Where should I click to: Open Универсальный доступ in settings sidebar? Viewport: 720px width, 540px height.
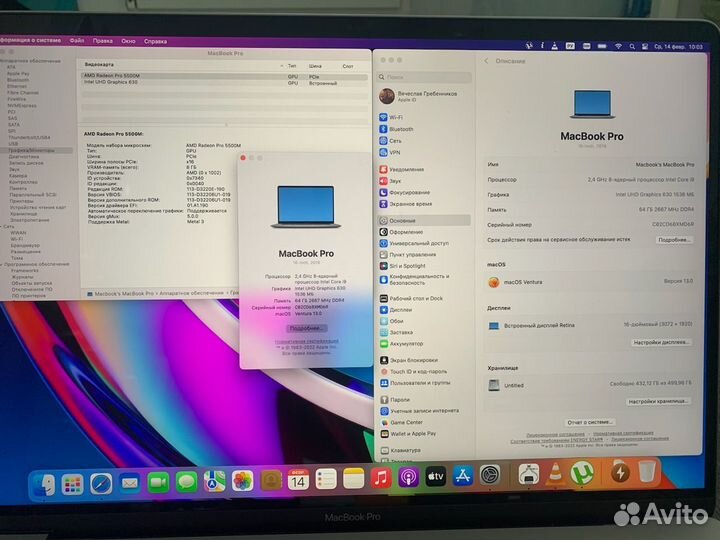[414, 243]
